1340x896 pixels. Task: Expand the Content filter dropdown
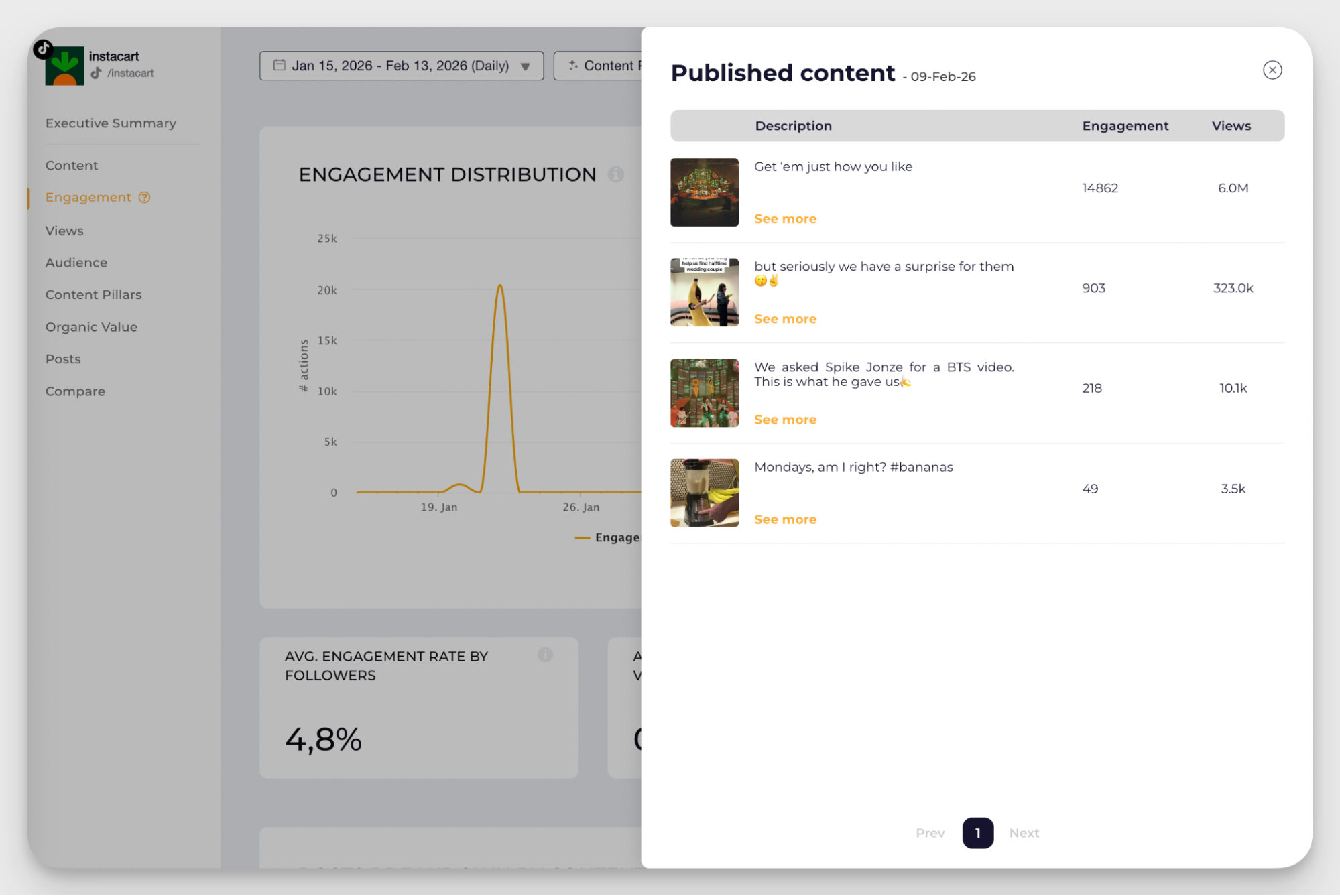tap(611, 65)
